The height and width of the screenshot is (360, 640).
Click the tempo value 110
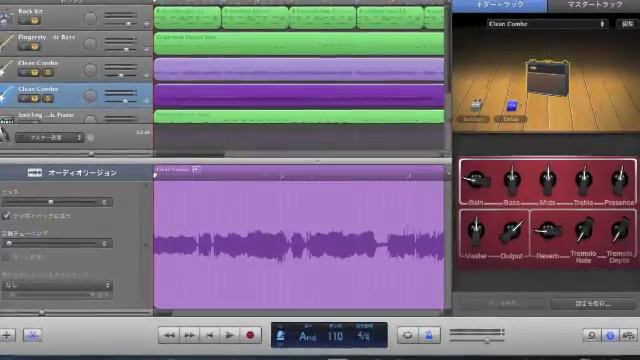[x=335, y=337]
